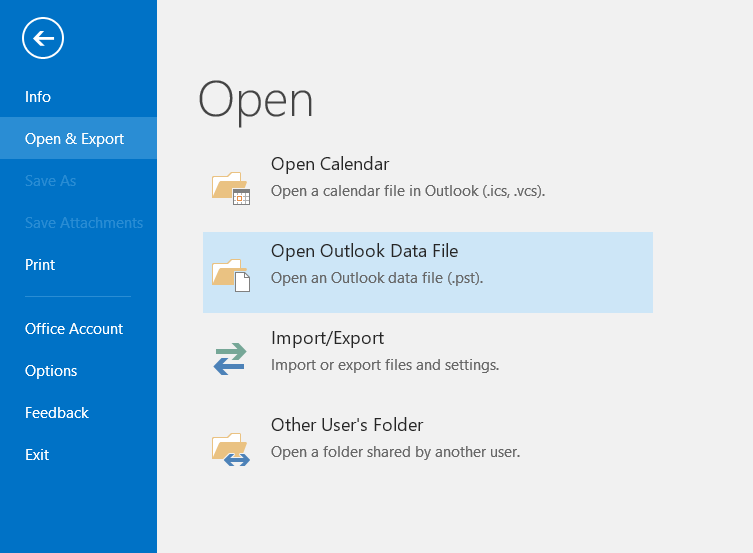Open Outlook Options
753x553 pixels.
pyautogui.click(x=51, y=371)
